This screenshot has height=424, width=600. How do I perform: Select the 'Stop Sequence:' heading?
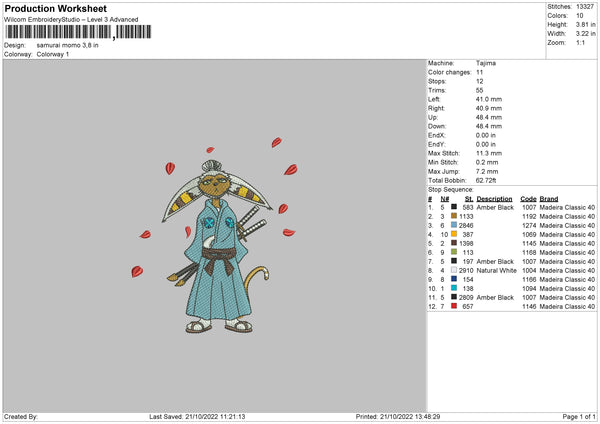click(x=450, y=189)
